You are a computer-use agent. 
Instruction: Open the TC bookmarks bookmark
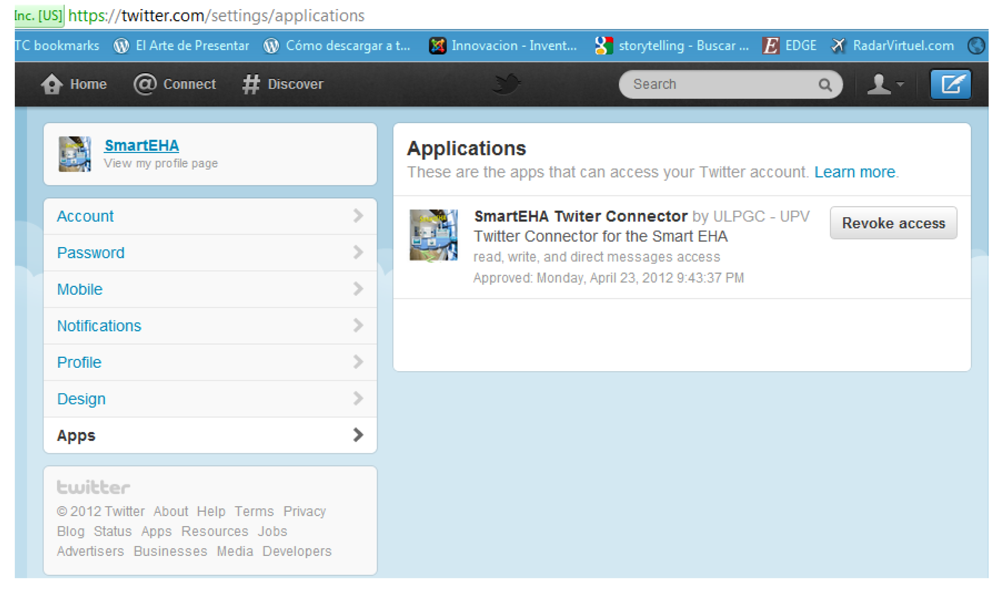(x=57, y=46)
